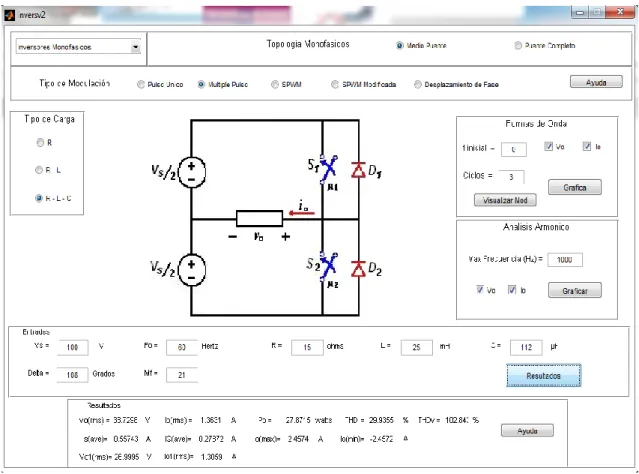Close the inversv2 window
Screen dimensions: 639x474
point(620,12)
